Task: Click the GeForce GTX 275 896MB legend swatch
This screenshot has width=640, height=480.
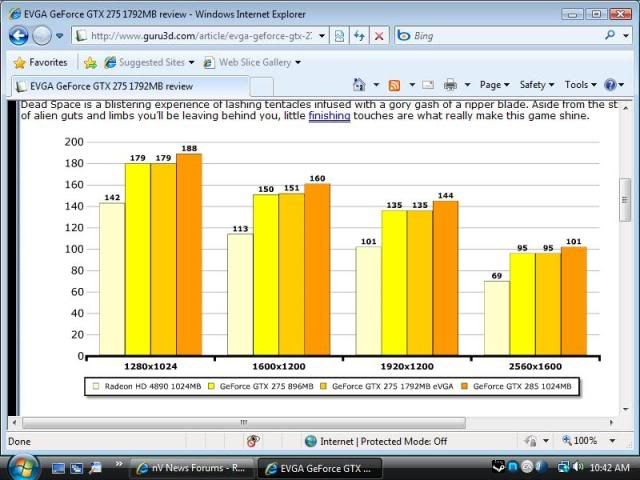Action: (211, 386)
